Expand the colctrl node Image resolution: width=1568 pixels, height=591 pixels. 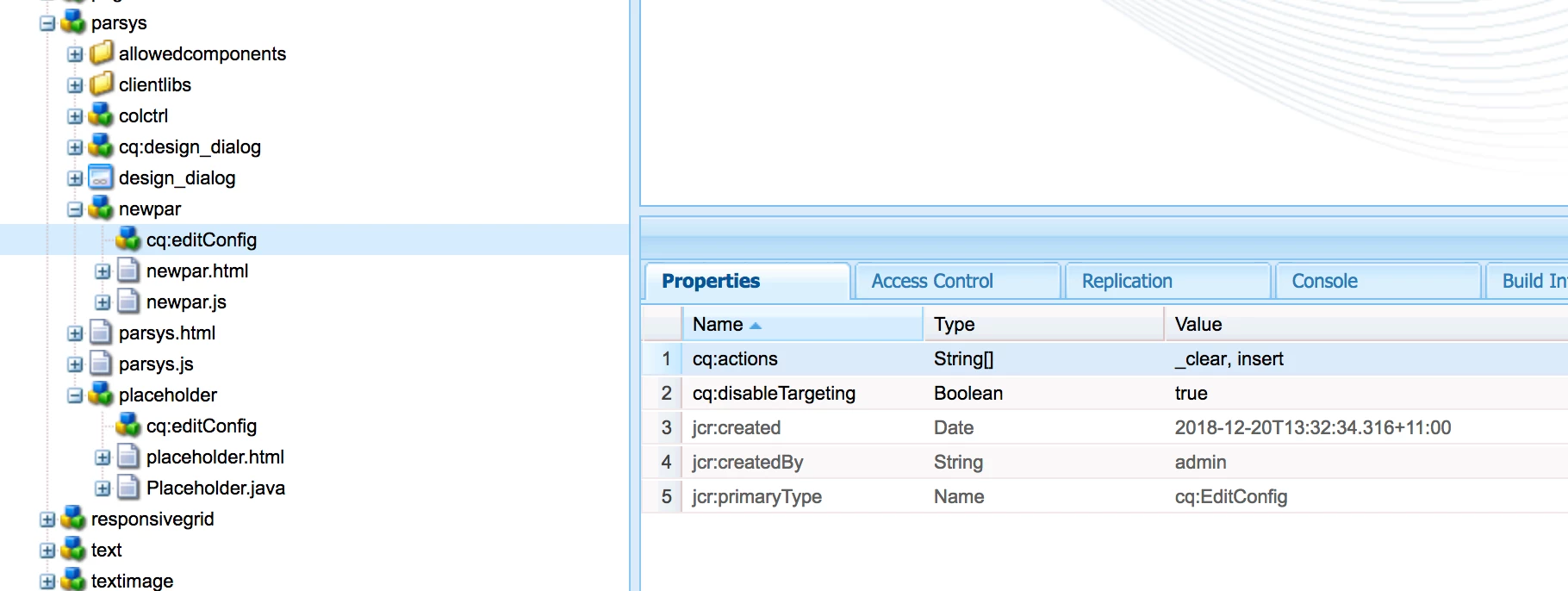point(75,116)
